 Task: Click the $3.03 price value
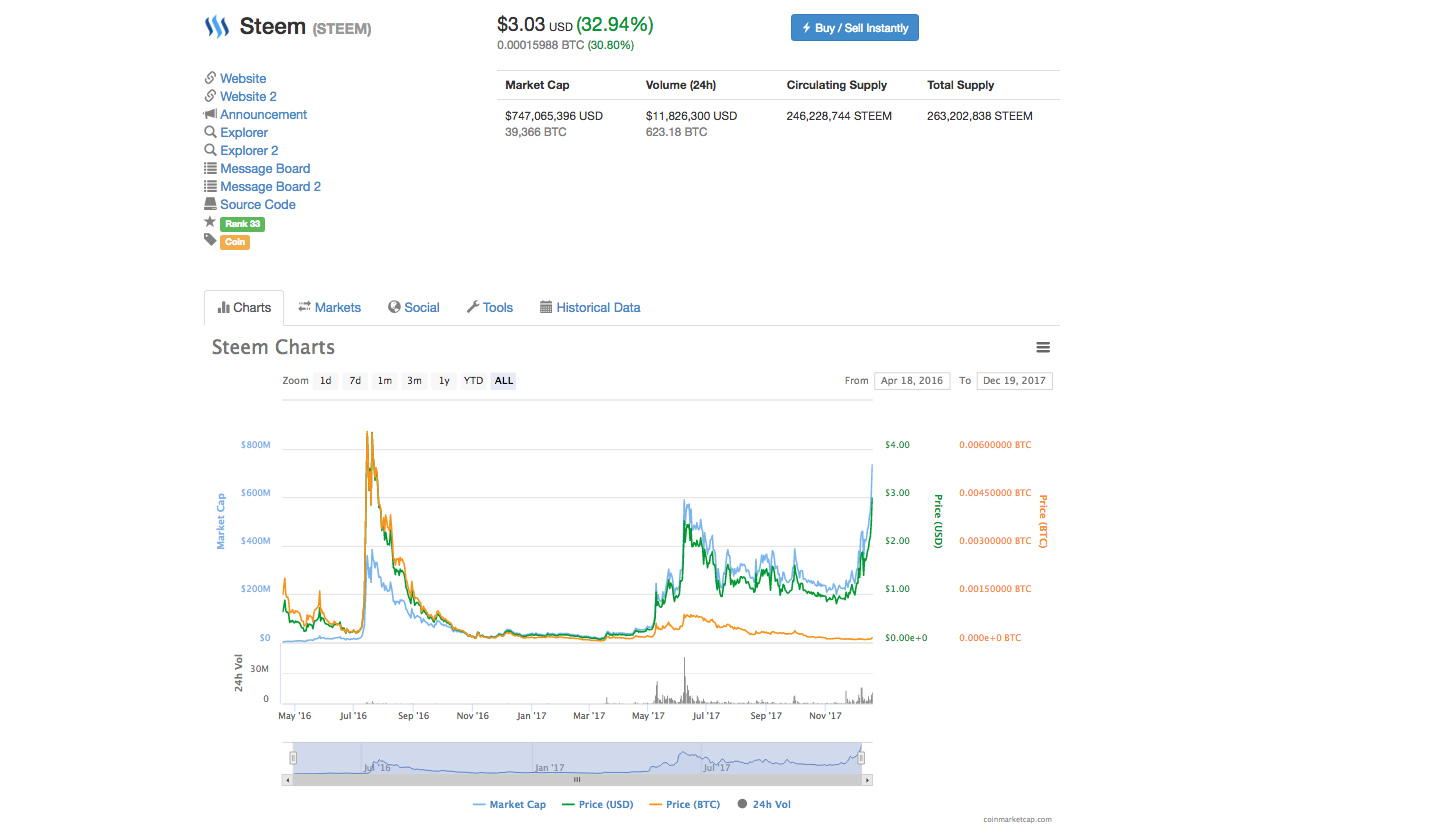click(521, 24)
